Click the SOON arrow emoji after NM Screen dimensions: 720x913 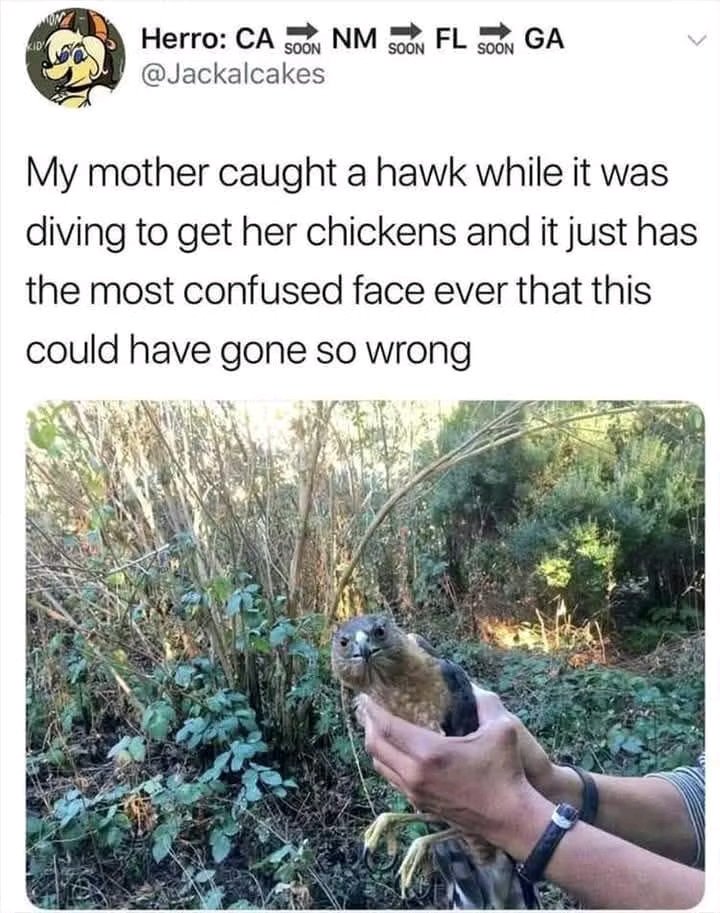point(406,40)
